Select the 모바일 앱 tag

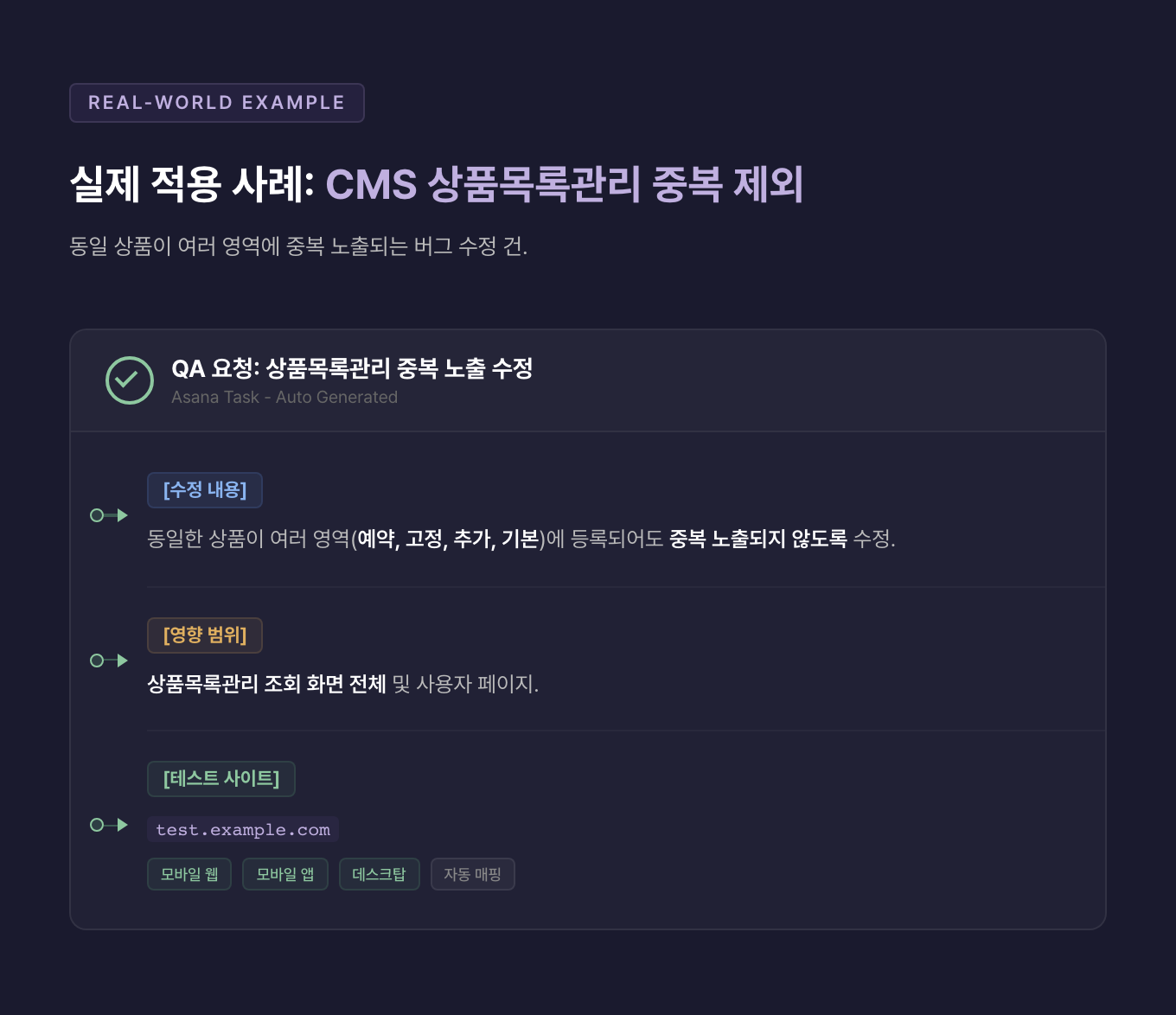tap(285, 874)
